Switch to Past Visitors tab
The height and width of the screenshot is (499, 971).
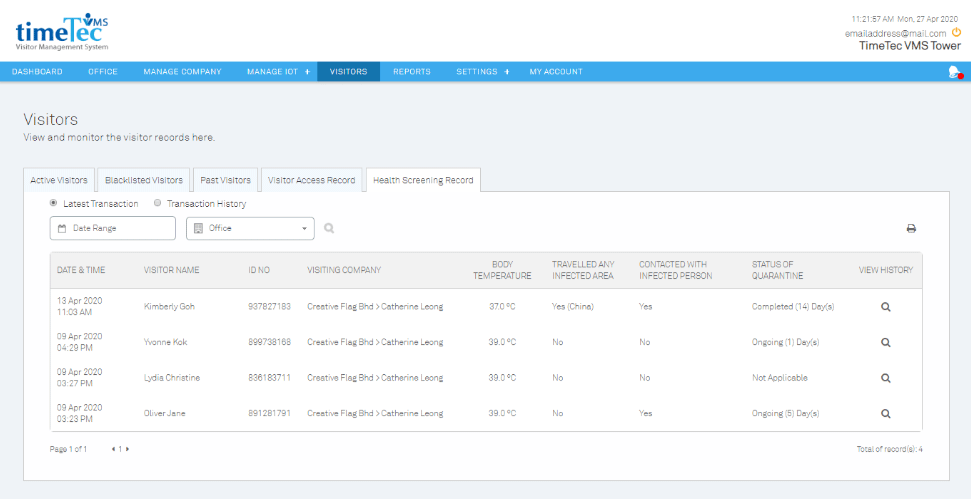(225, 180)
